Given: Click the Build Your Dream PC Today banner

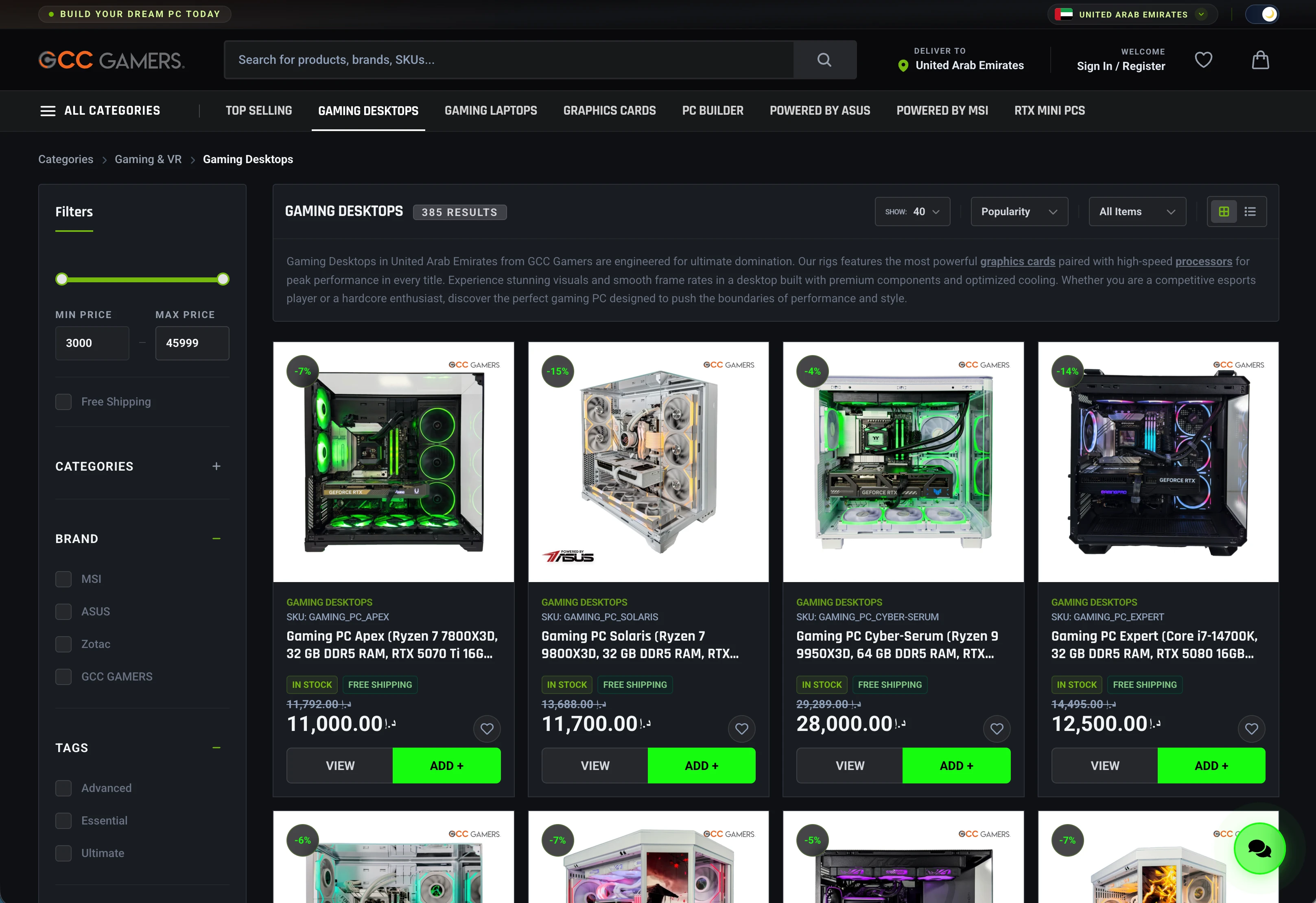Looking at the screenshot, I should click(x=135, y=14).
